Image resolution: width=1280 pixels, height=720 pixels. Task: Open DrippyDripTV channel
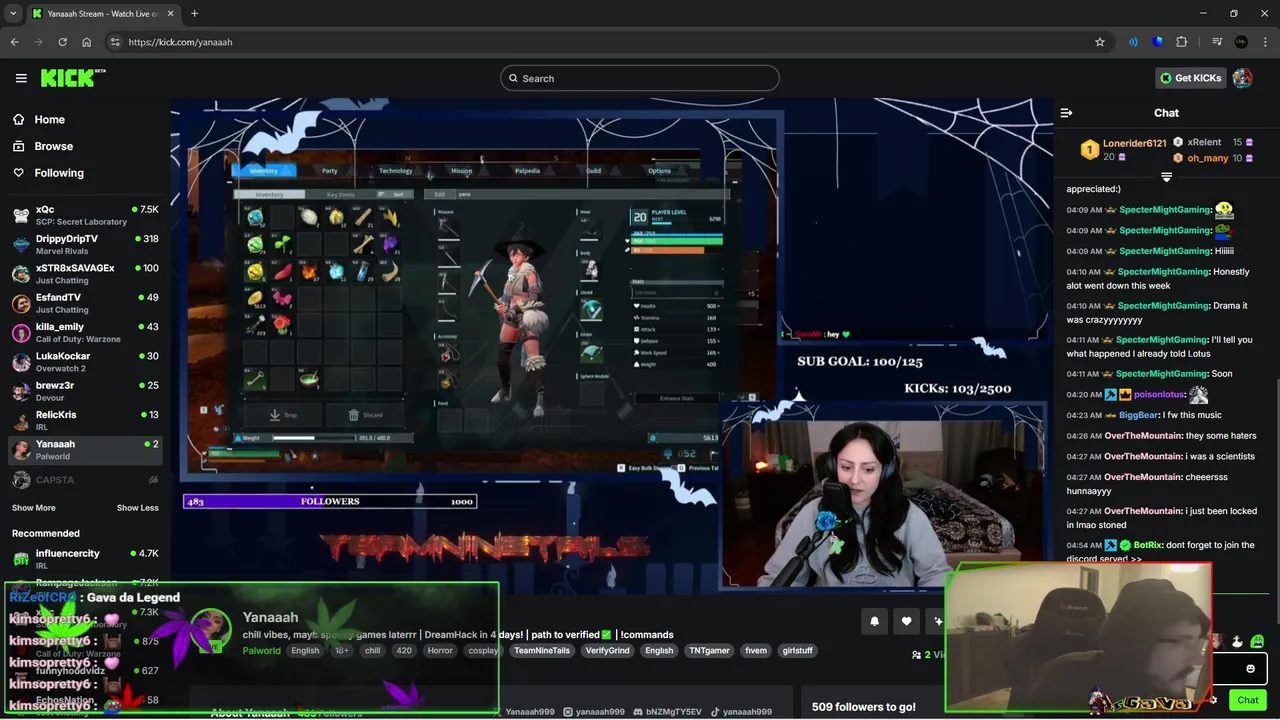click(84, 245)
